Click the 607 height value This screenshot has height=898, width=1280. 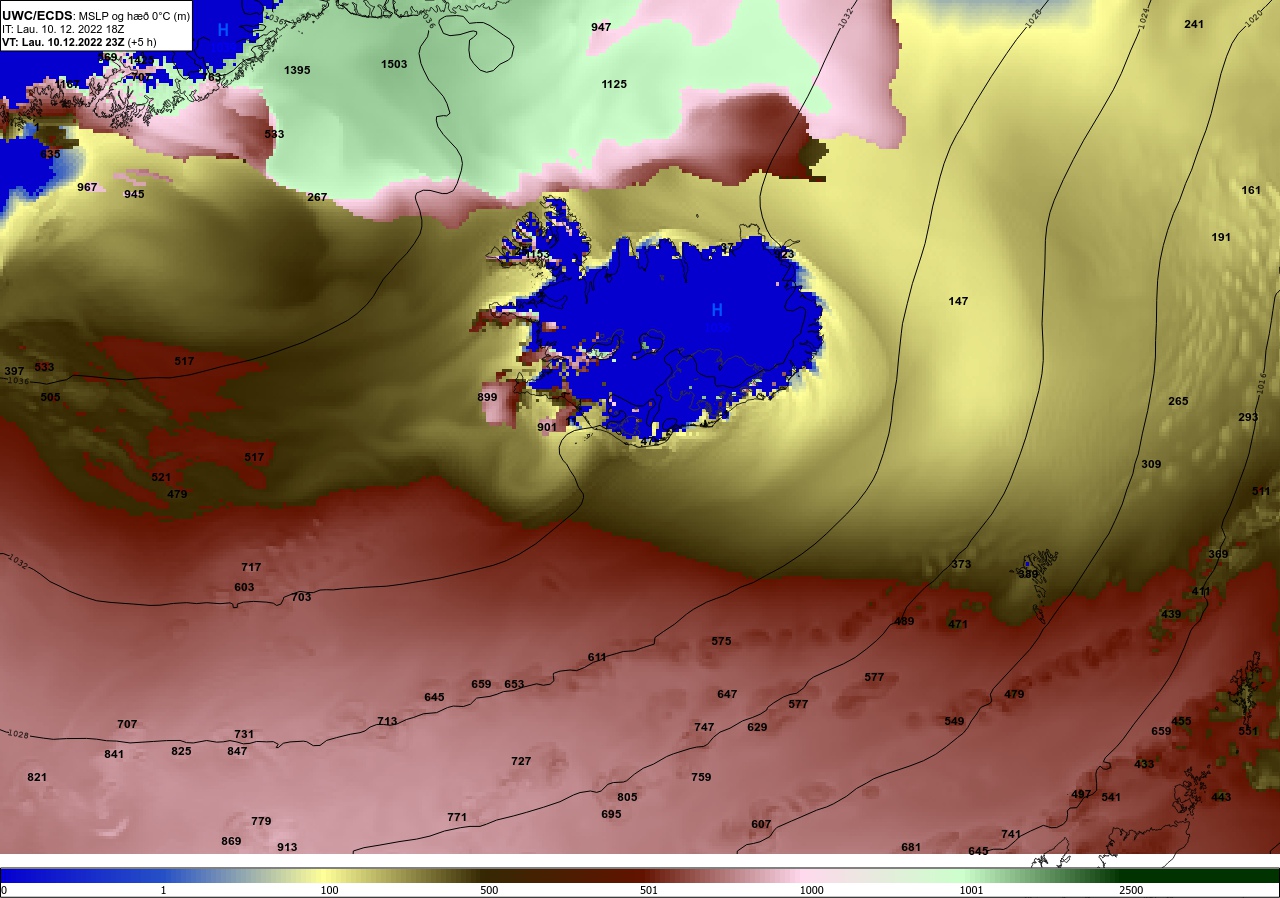(761, 824)
